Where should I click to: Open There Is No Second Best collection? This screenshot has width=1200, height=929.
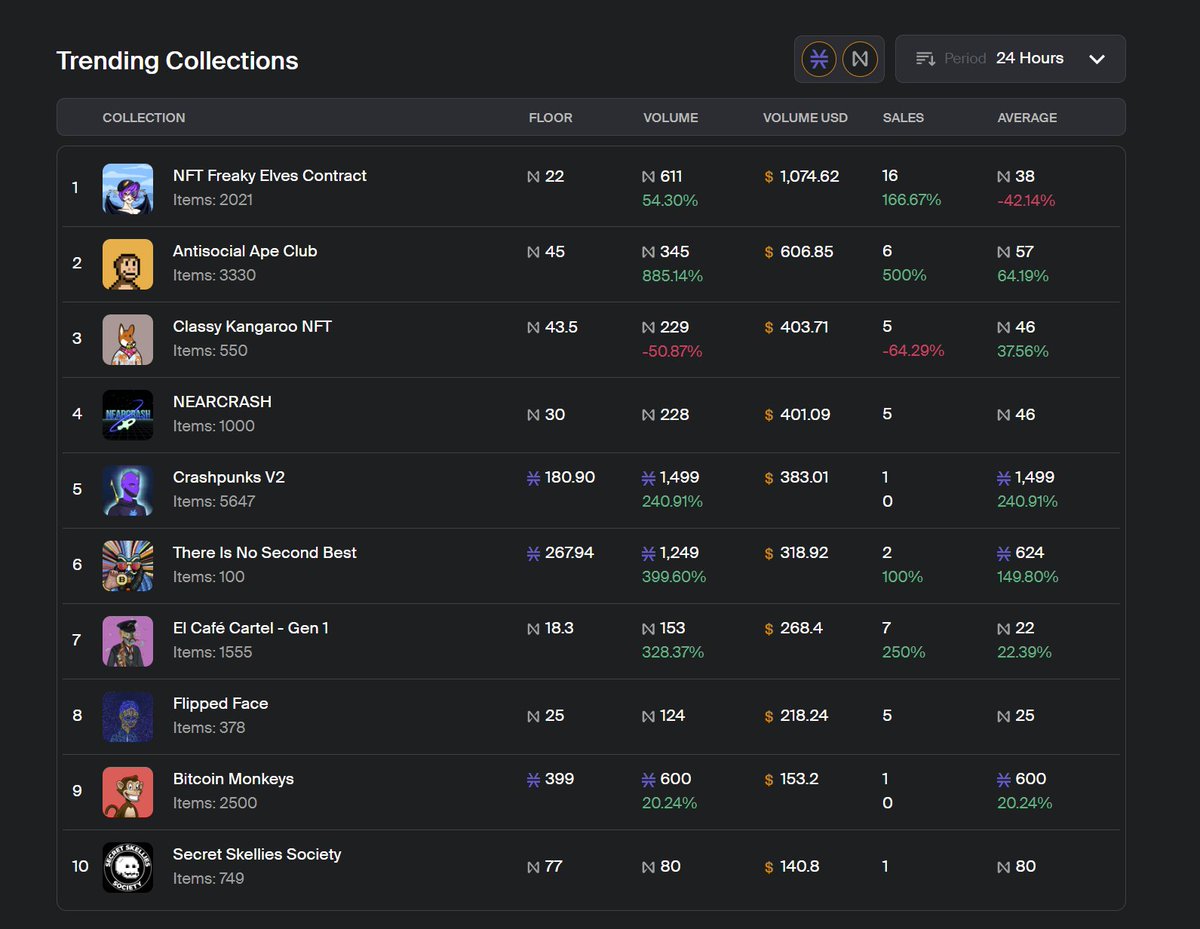coord(264,552)
